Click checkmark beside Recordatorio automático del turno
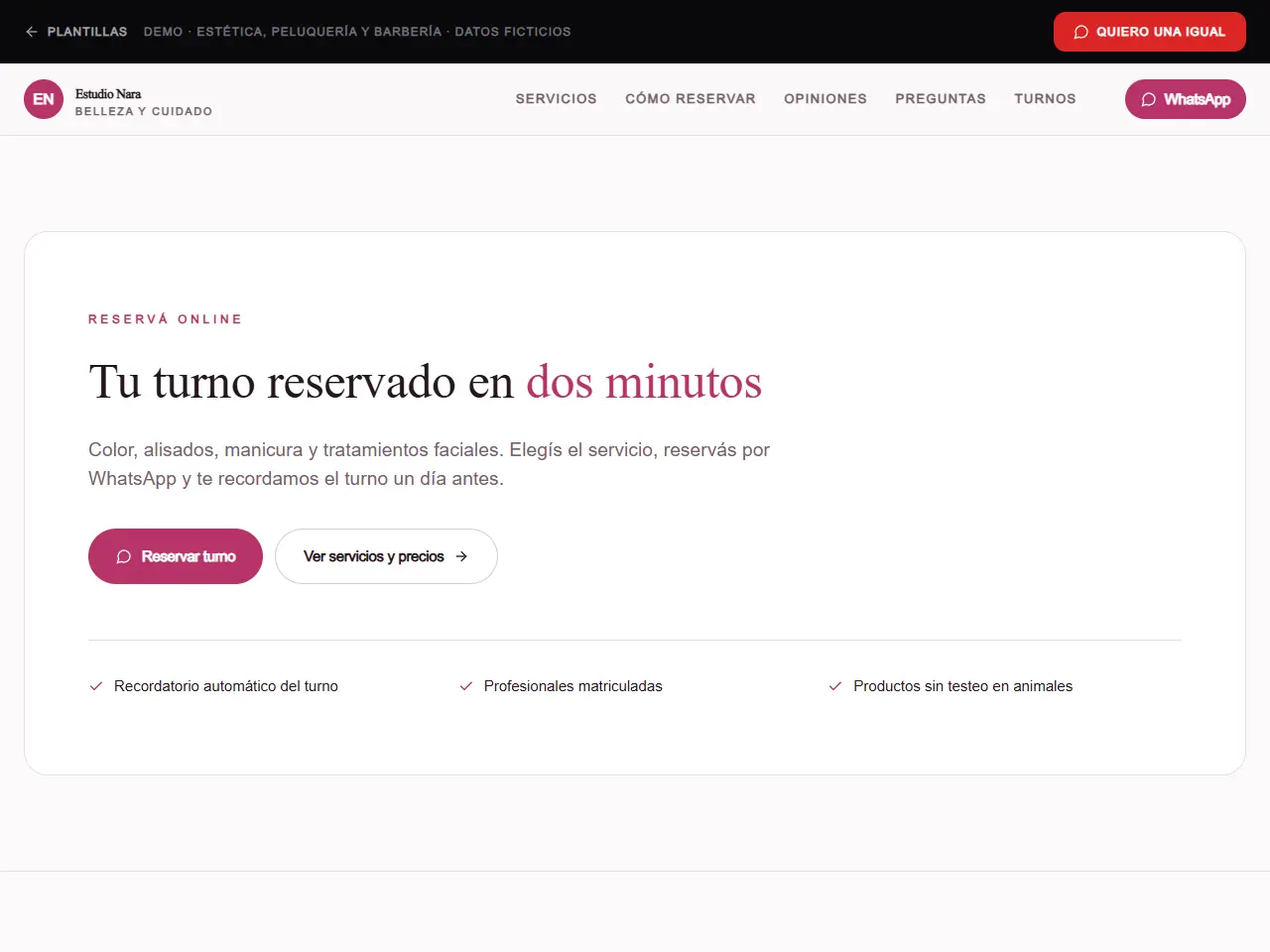This screenshot has height=952, width=1270. click(x=96, y=686)
